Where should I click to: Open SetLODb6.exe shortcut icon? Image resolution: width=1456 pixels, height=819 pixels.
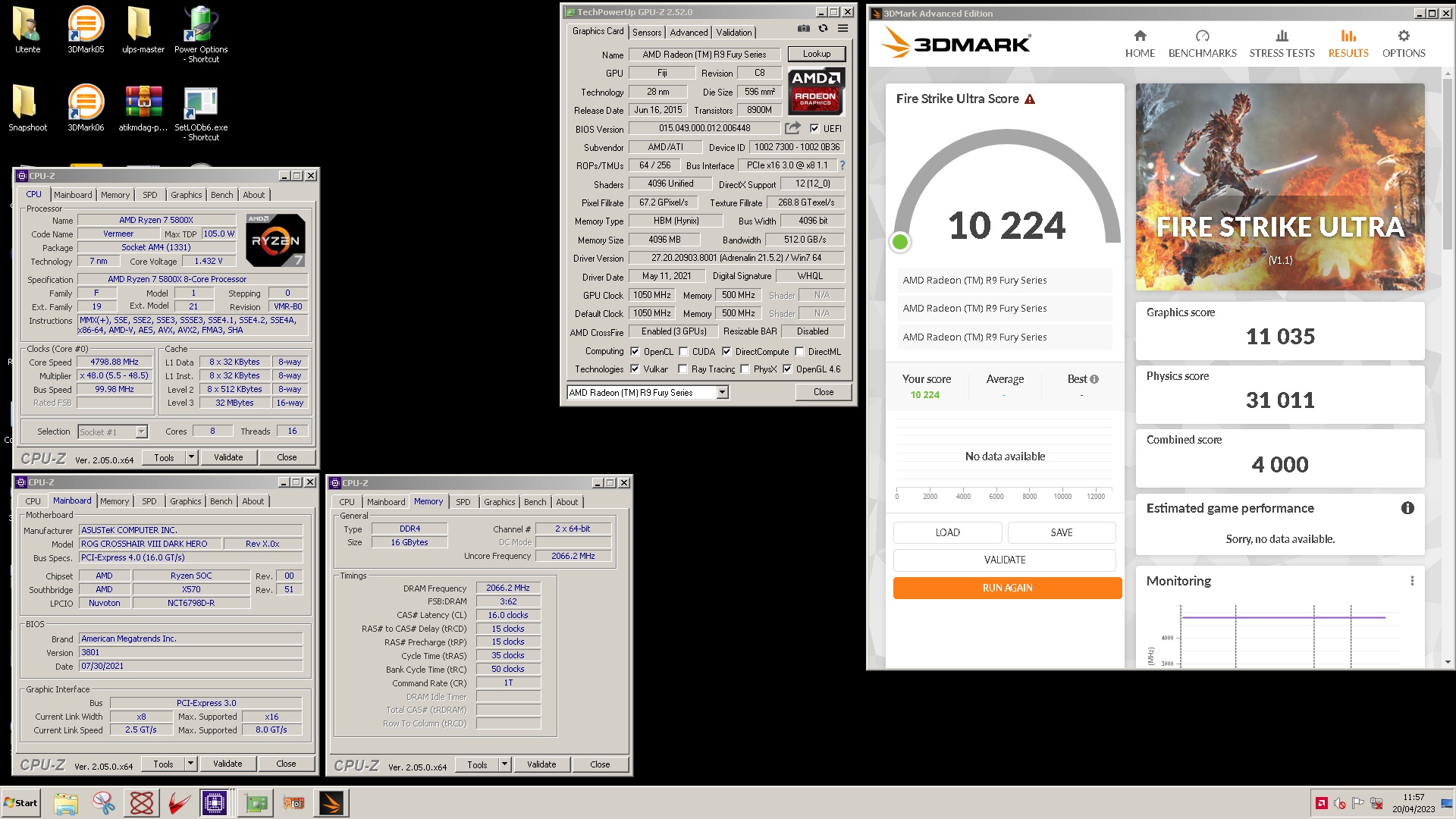pos(201,112)
